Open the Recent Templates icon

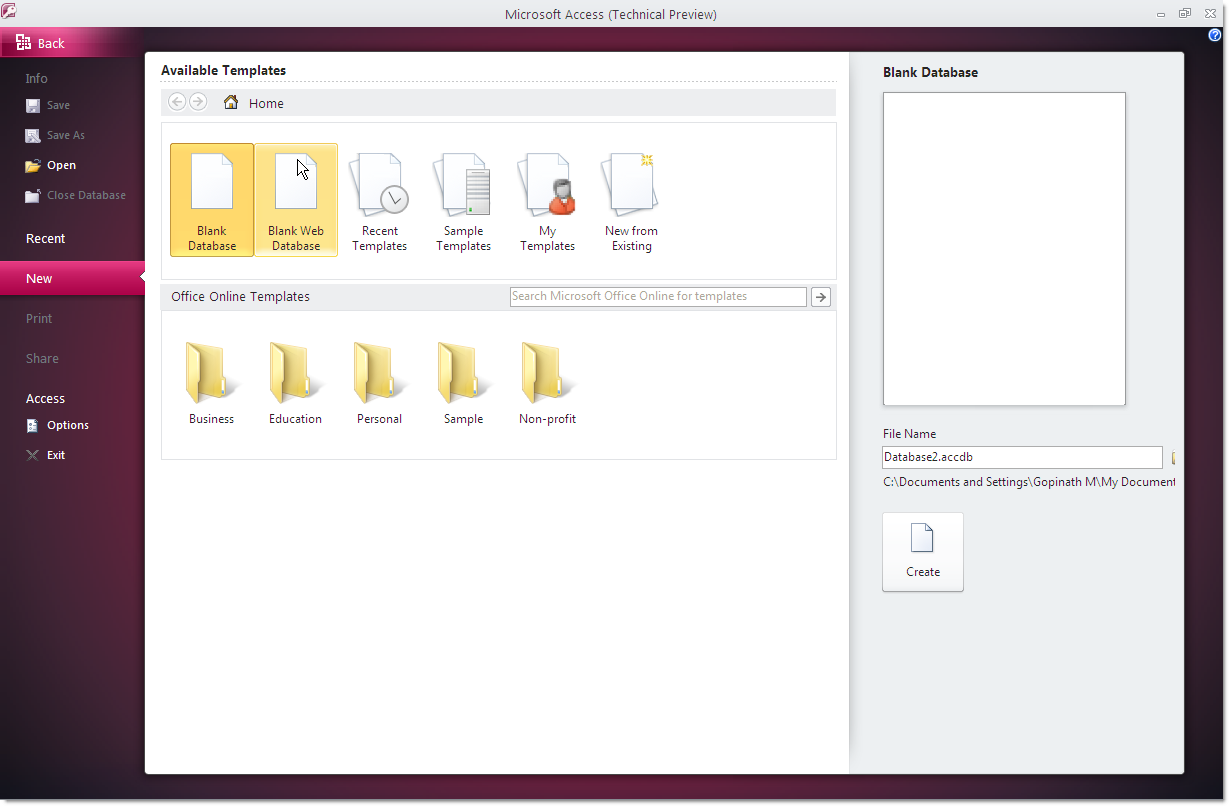pyautogui.click(x=379, y=199)
